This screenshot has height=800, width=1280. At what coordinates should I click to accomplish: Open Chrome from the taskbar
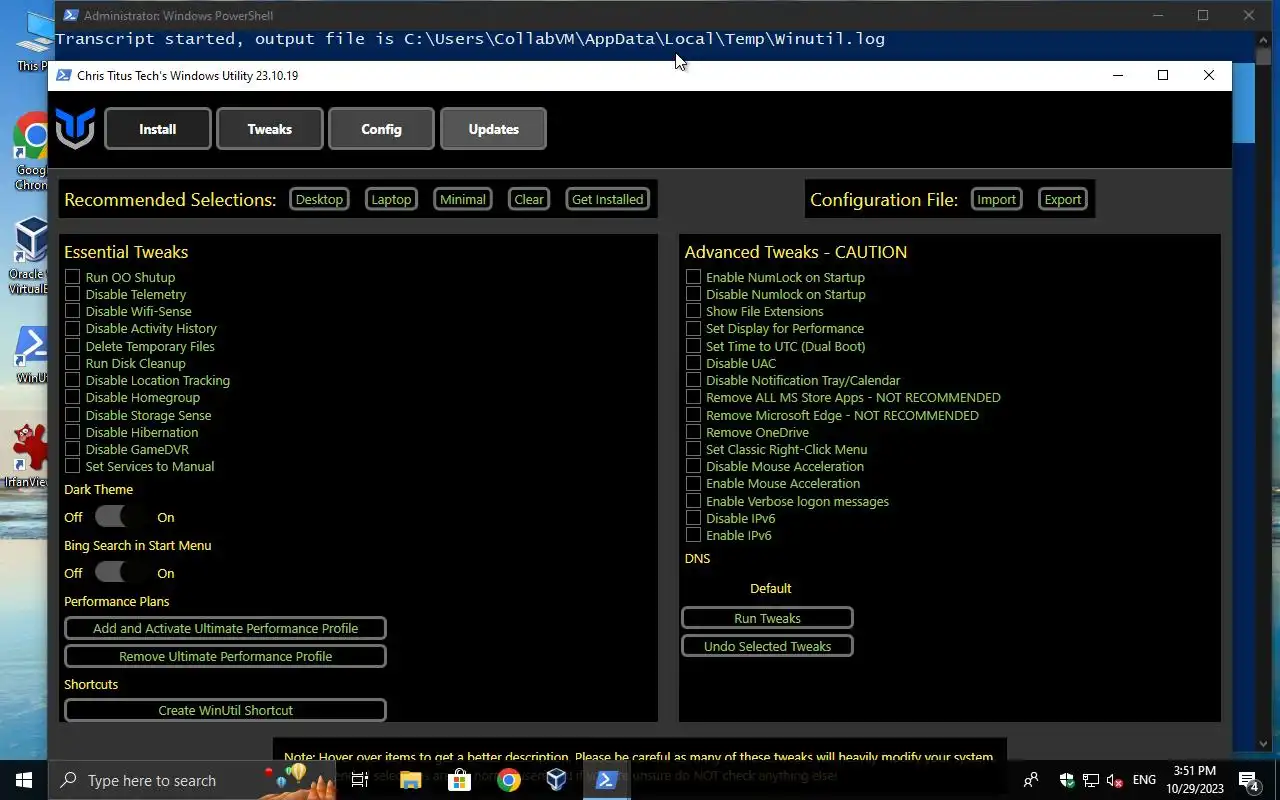pos(508,780)
